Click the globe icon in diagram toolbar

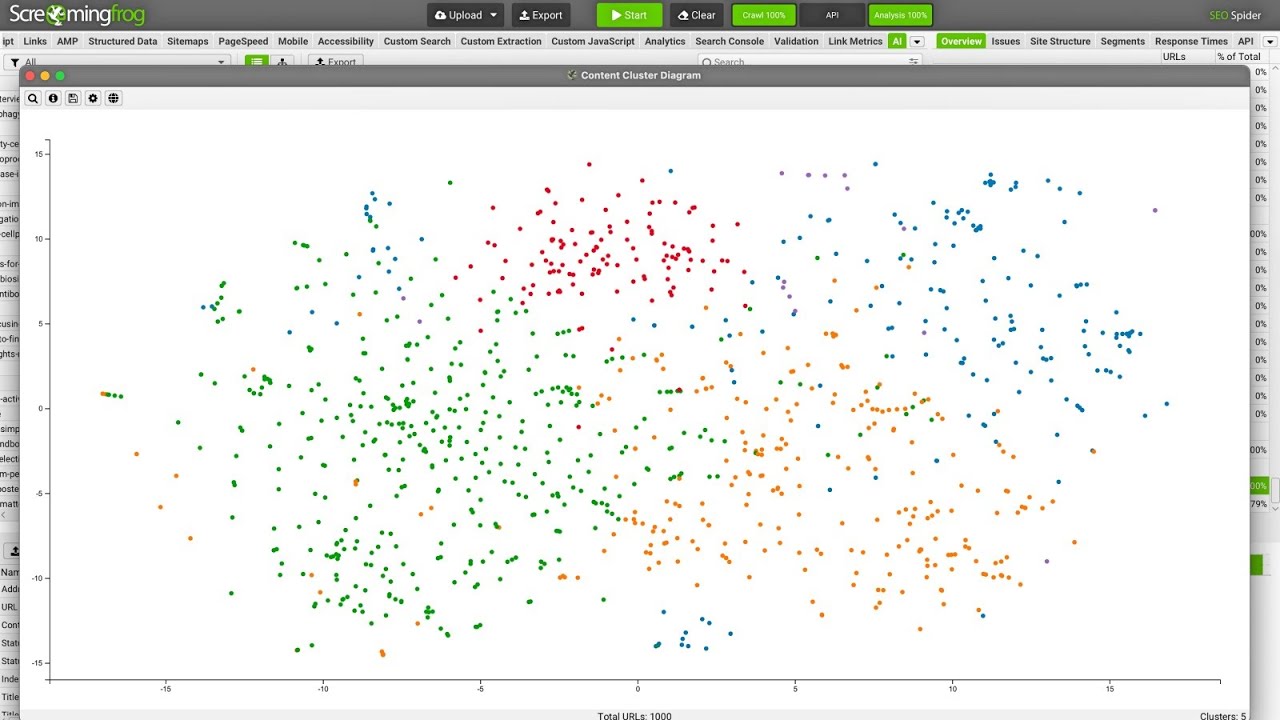pos(113,98)
